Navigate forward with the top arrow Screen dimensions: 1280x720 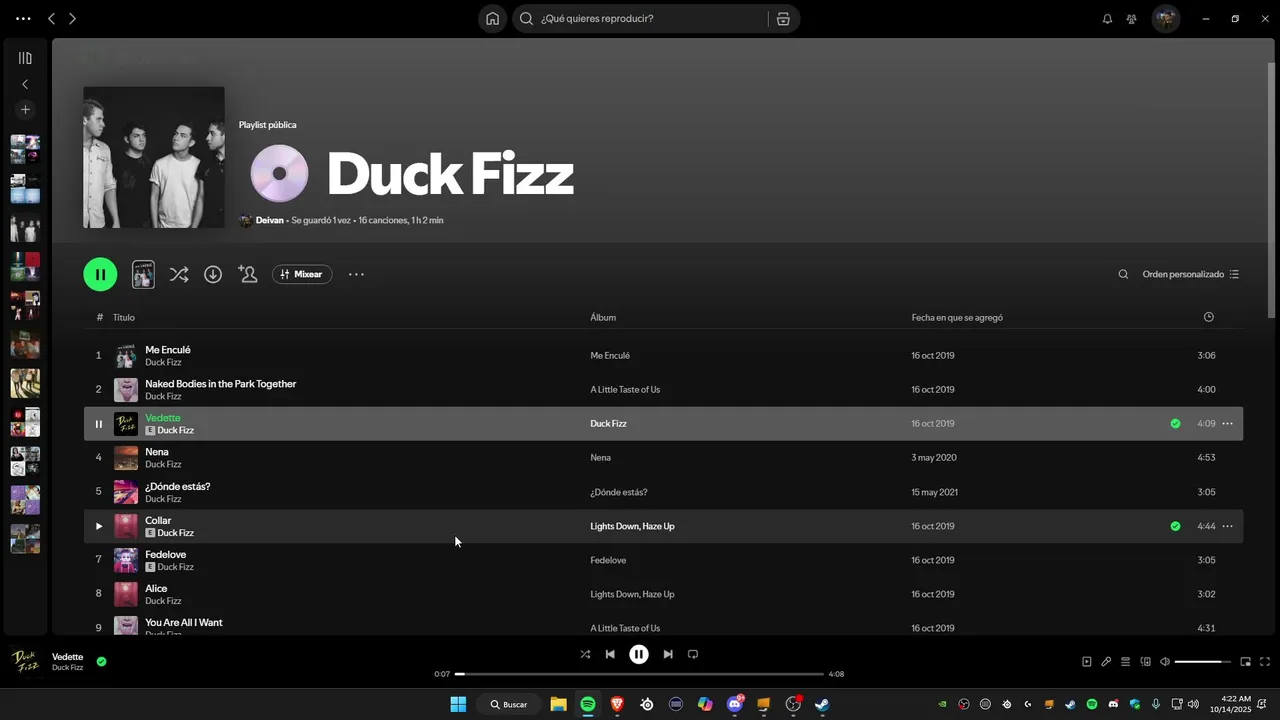click(x=72, y=18)
